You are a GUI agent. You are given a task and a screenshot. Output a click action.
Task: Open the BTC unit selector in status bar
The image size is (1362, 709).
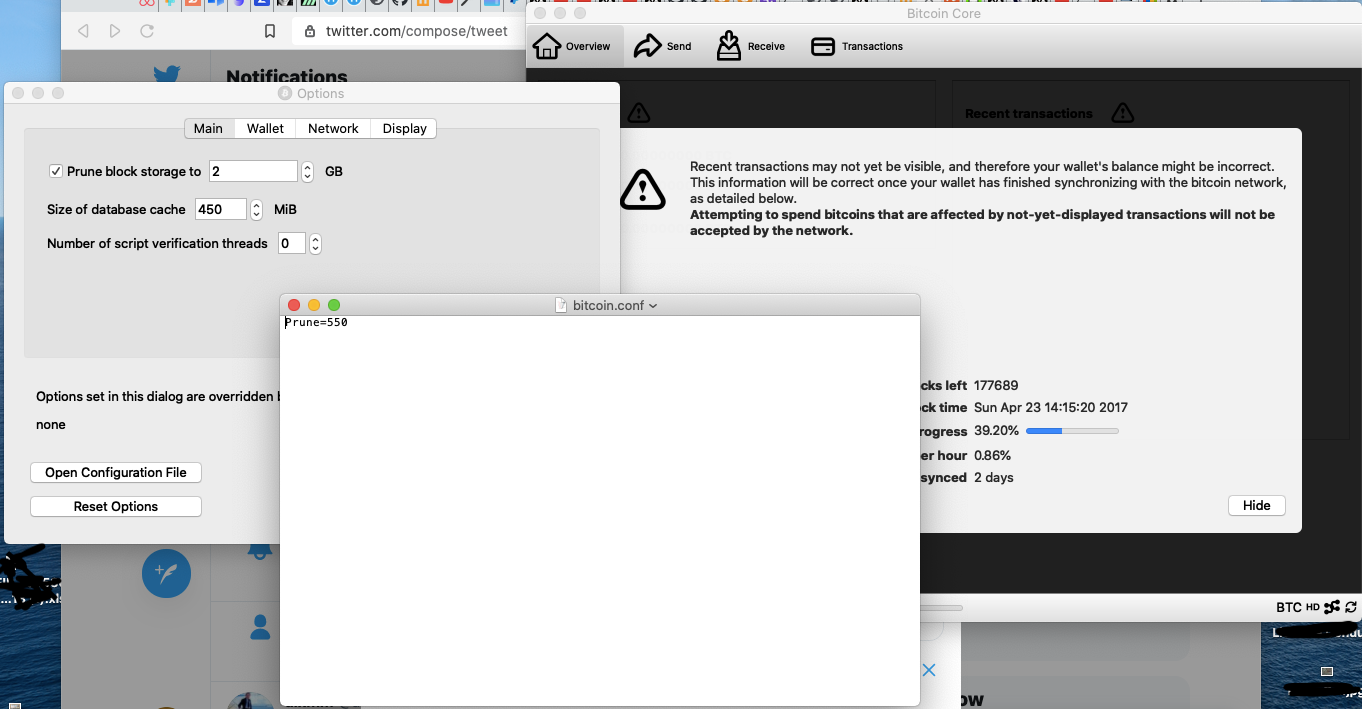tap(1288, 607)
